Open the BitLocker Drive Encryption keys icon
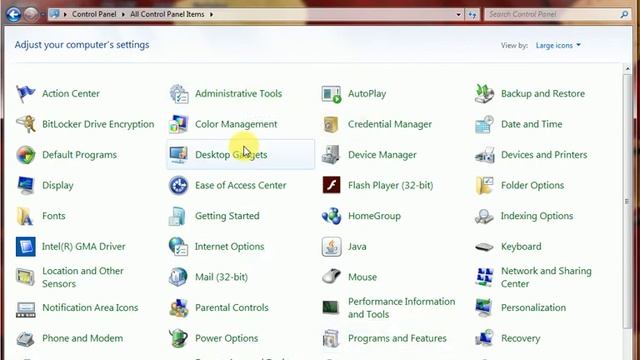The width and height of the screenshot is (640, 360). click(25, 124)
